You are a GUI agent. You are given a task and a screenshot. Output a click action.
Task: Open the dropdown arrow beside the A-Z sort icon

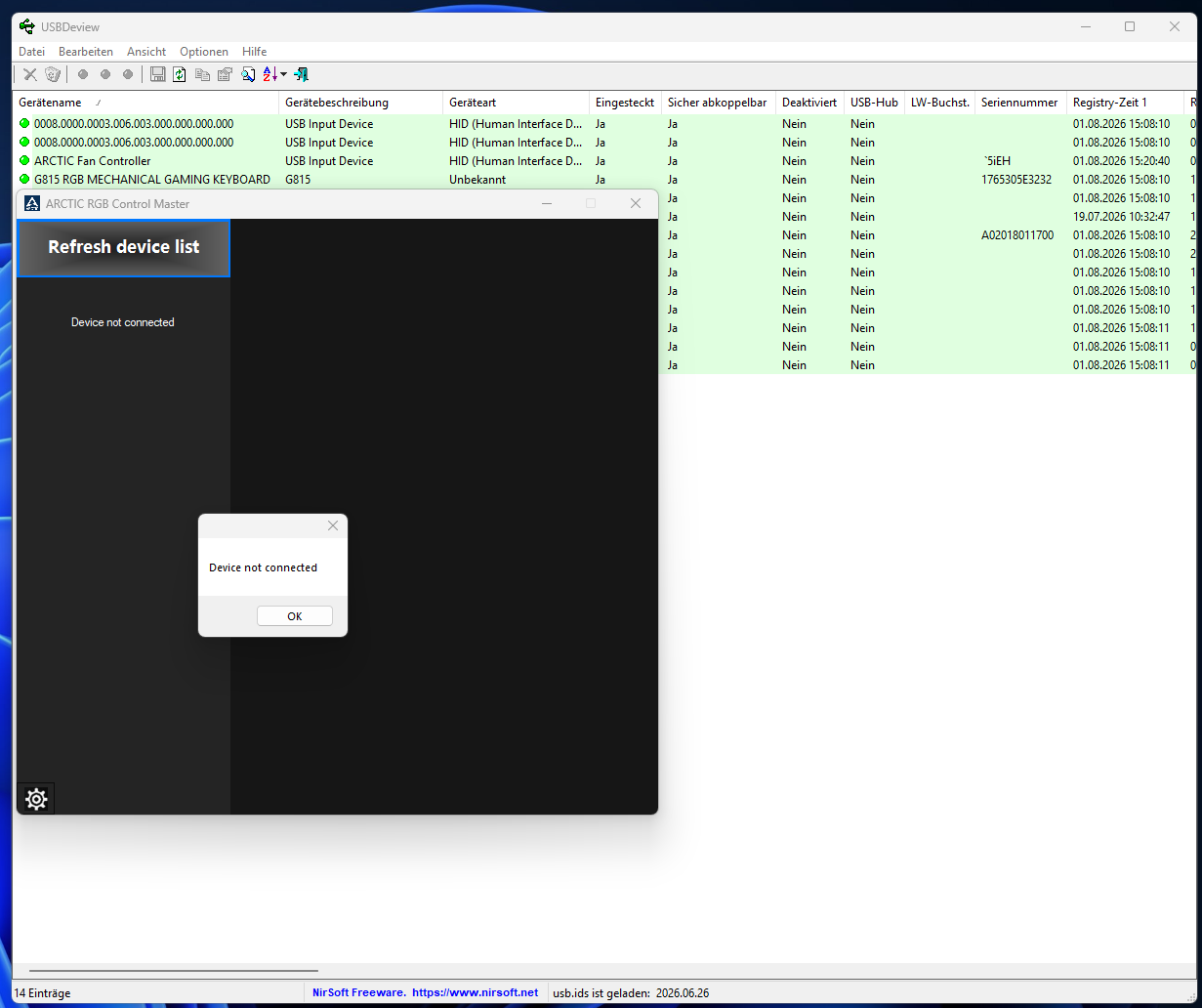[x=284, y=74]
